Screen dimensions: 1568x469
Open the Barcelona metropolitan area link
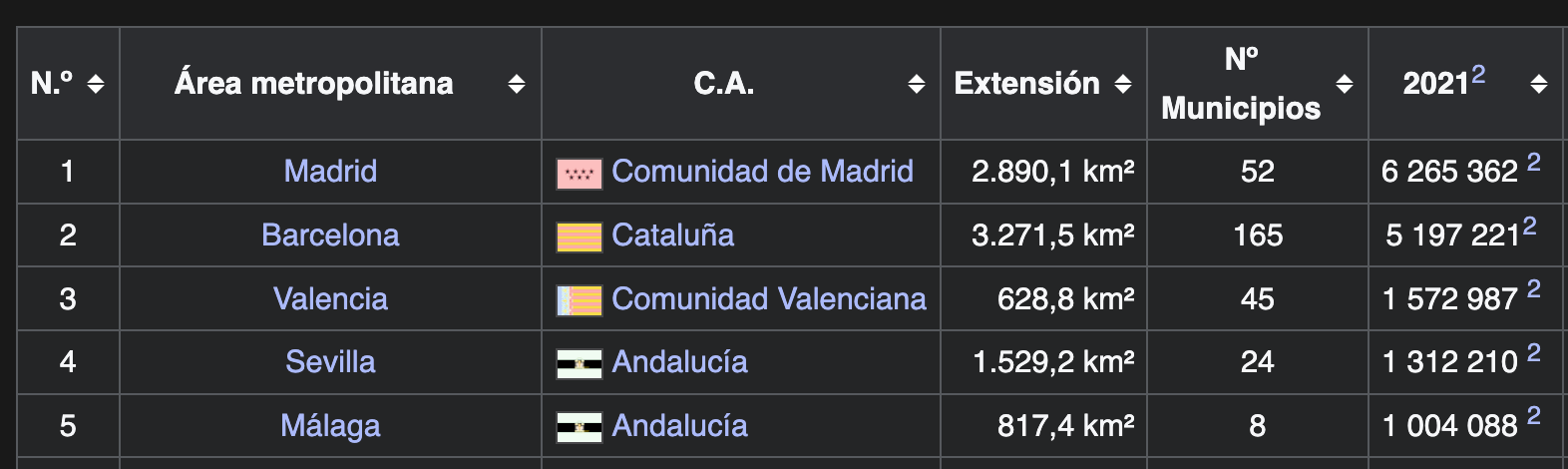[x=330, y=234]
